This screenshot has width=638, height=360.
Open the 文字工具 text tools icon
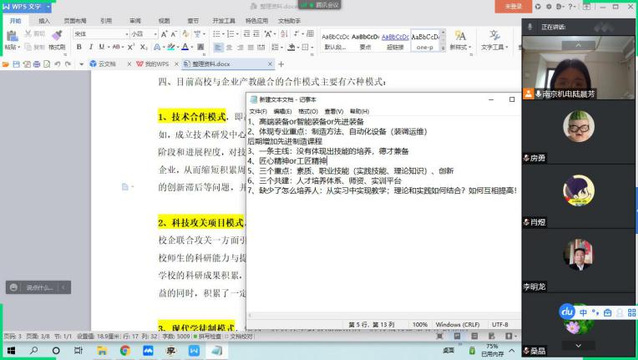tap(494, 40)
